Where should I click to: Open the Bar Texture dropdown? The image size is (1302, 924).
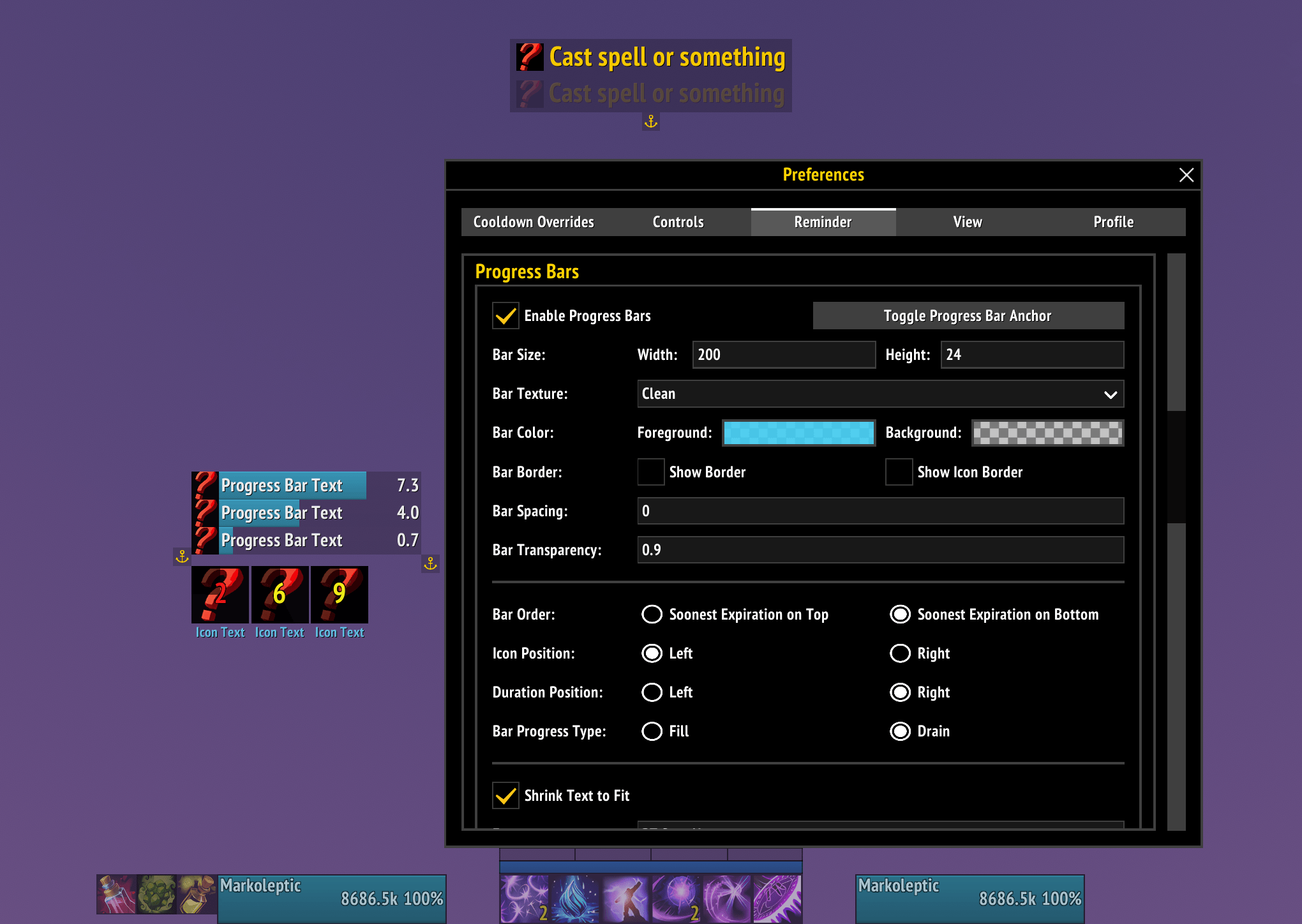click(x=881, y=394)
